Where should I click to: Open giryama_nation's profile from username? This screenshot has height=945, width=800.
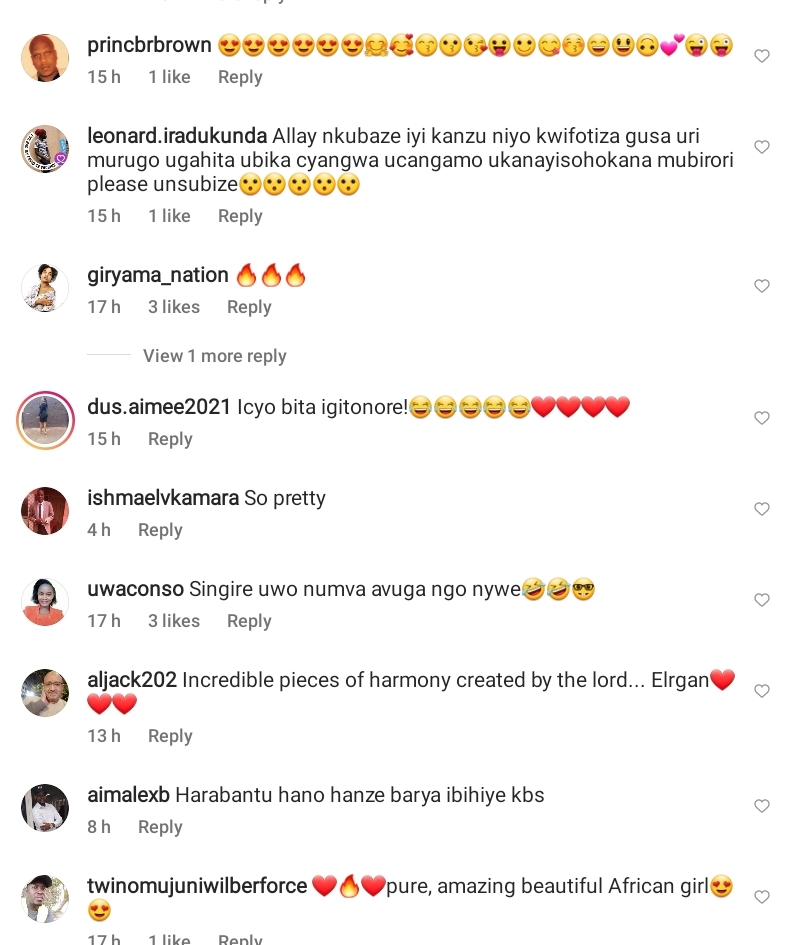click(x=158, y=275)
